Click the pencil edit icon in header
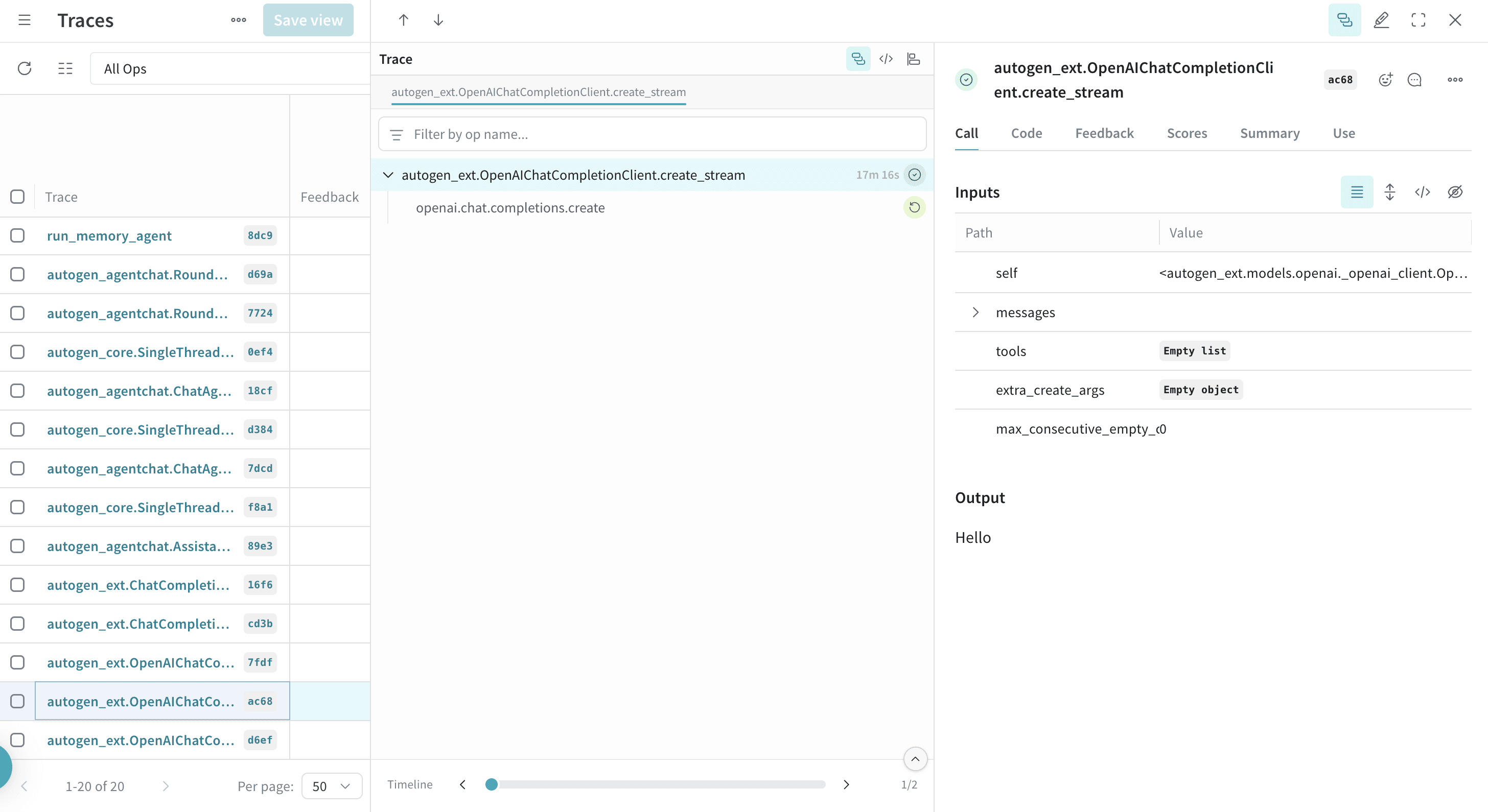The height and width of the screenshot is (812, 1488). click(x=1381, y=20)
